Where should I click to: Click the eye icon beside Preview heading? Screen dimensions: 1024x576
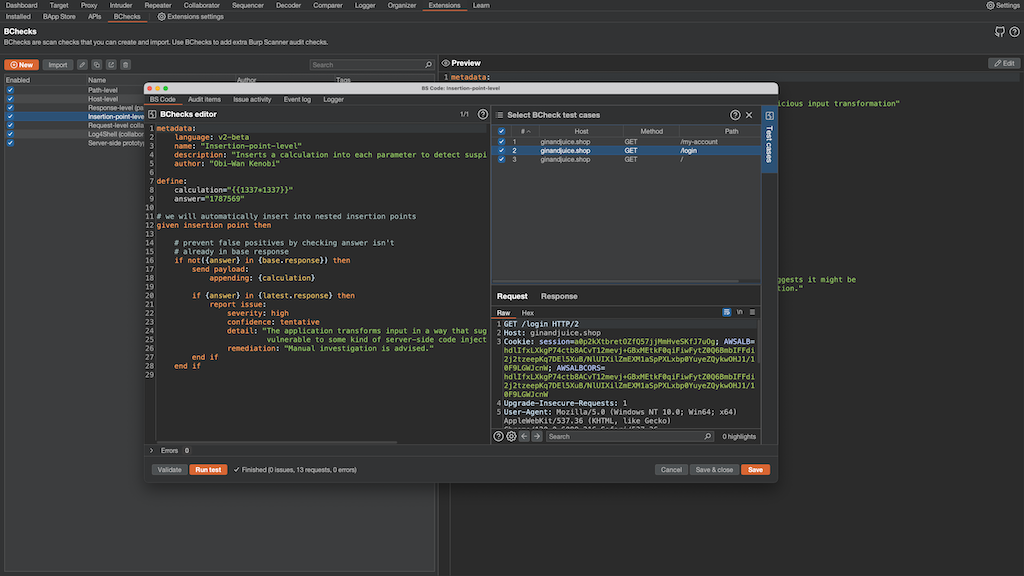tap(445, 63)
